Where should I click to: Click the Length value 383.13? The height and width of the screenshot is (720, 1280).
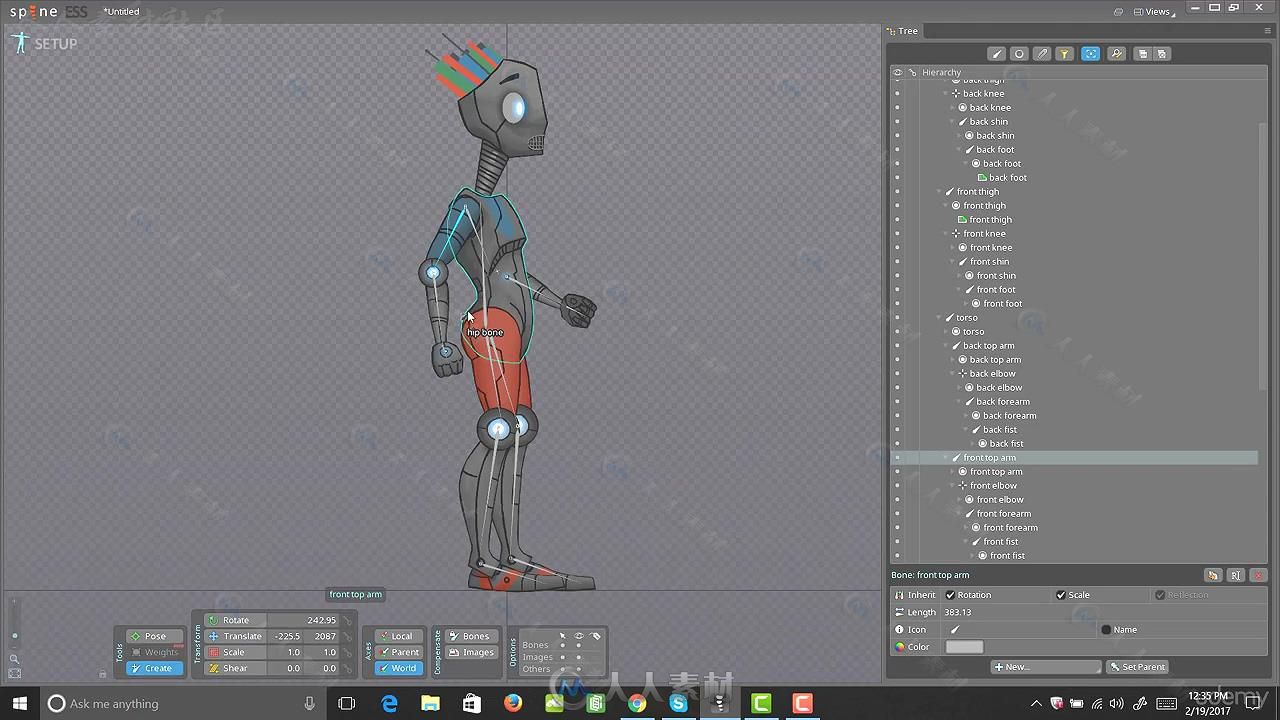coord(957,612)
